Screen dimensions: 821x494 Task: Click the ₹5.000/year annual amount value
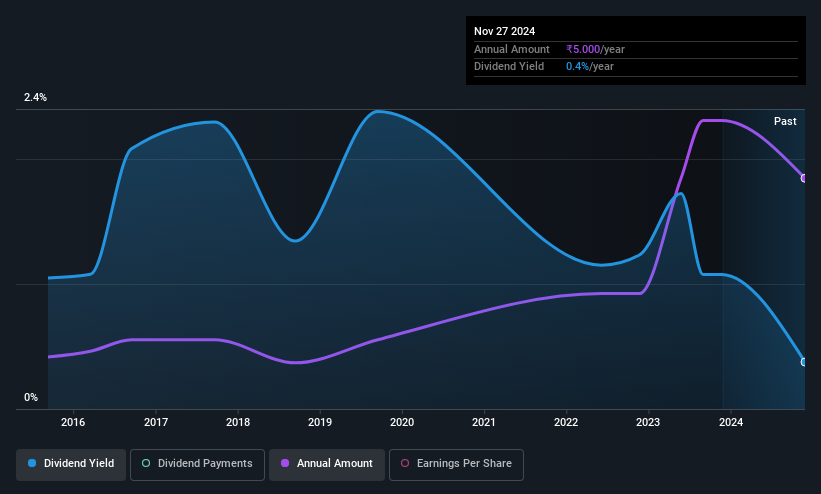point(595,49)
